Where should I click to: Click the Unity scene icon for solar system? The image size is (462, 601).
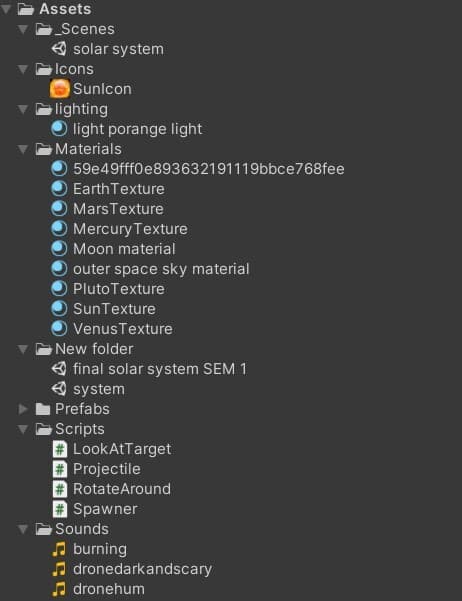(59, 49)
